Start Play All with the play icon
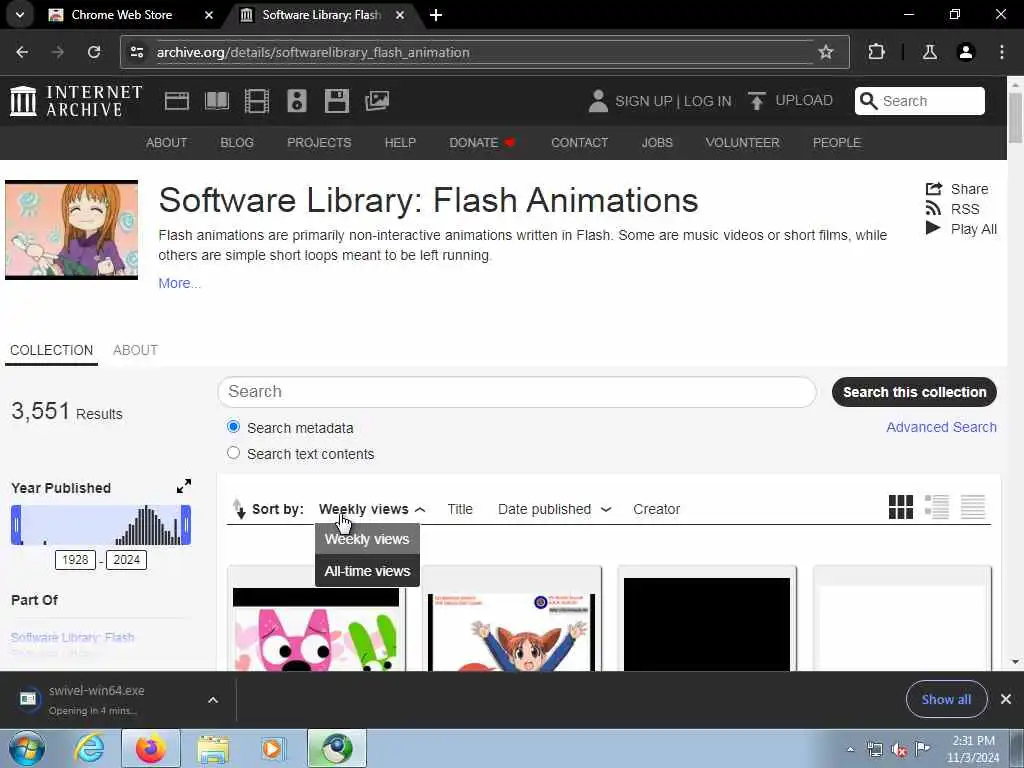This screenshot has width=1024, height=768. (x=933, y=229)
